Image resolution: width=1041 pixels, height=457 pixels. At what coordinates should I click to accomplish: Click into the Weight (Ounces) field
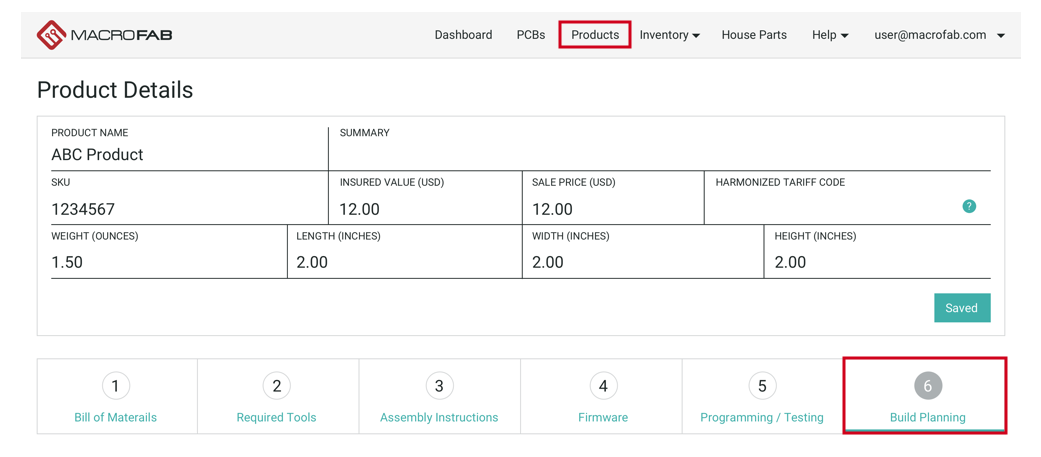click(x=165, y=262)
